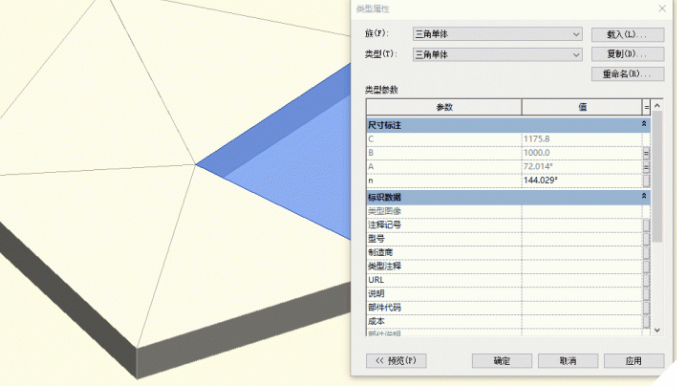The width and height of the screenshot is (677, 389).
Task: Click the 参数 column header
Action: [x=444, y=107]
